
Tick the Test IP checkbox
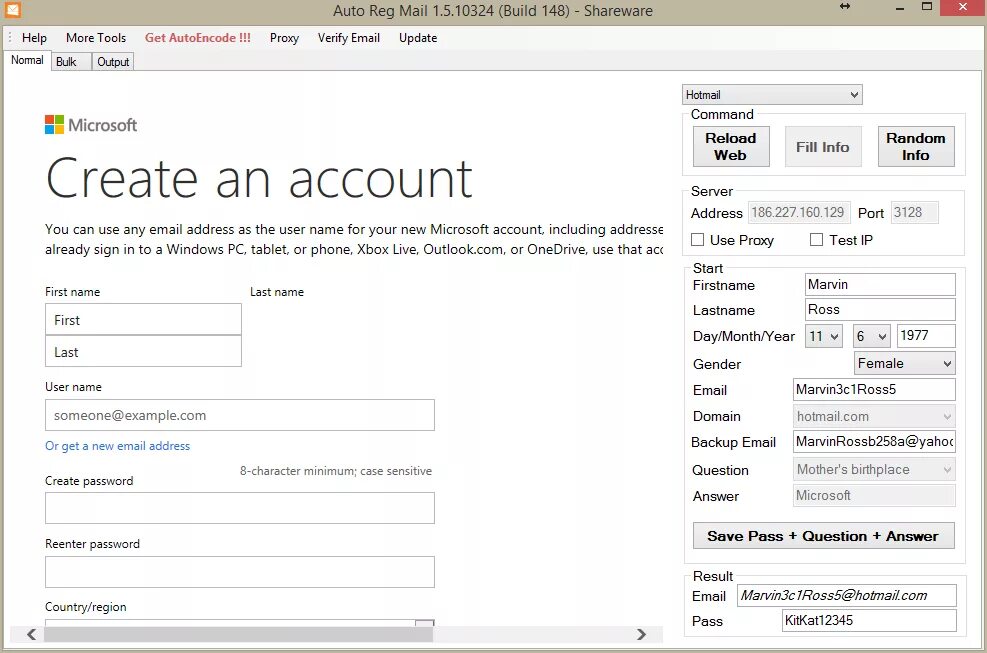click(x=816, y=240)
